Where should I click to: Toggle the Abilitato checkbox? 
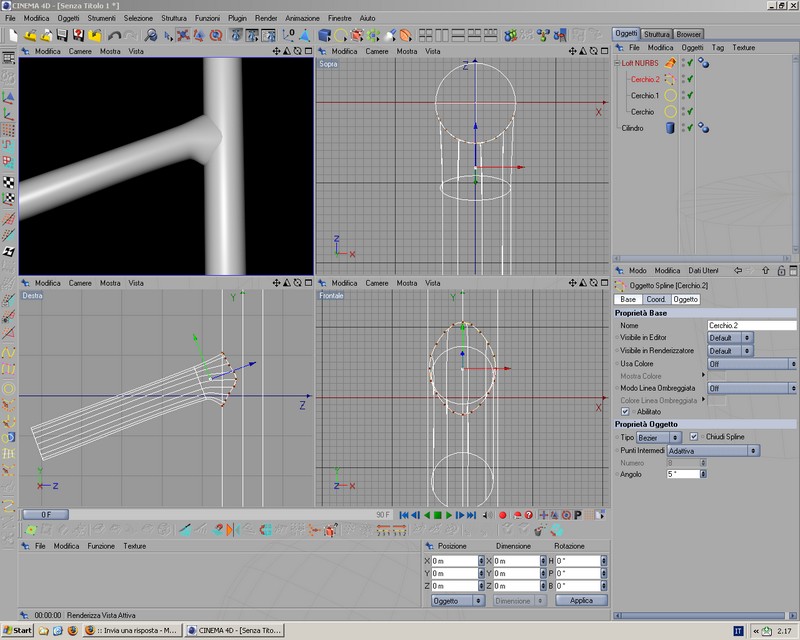(625, 411)
